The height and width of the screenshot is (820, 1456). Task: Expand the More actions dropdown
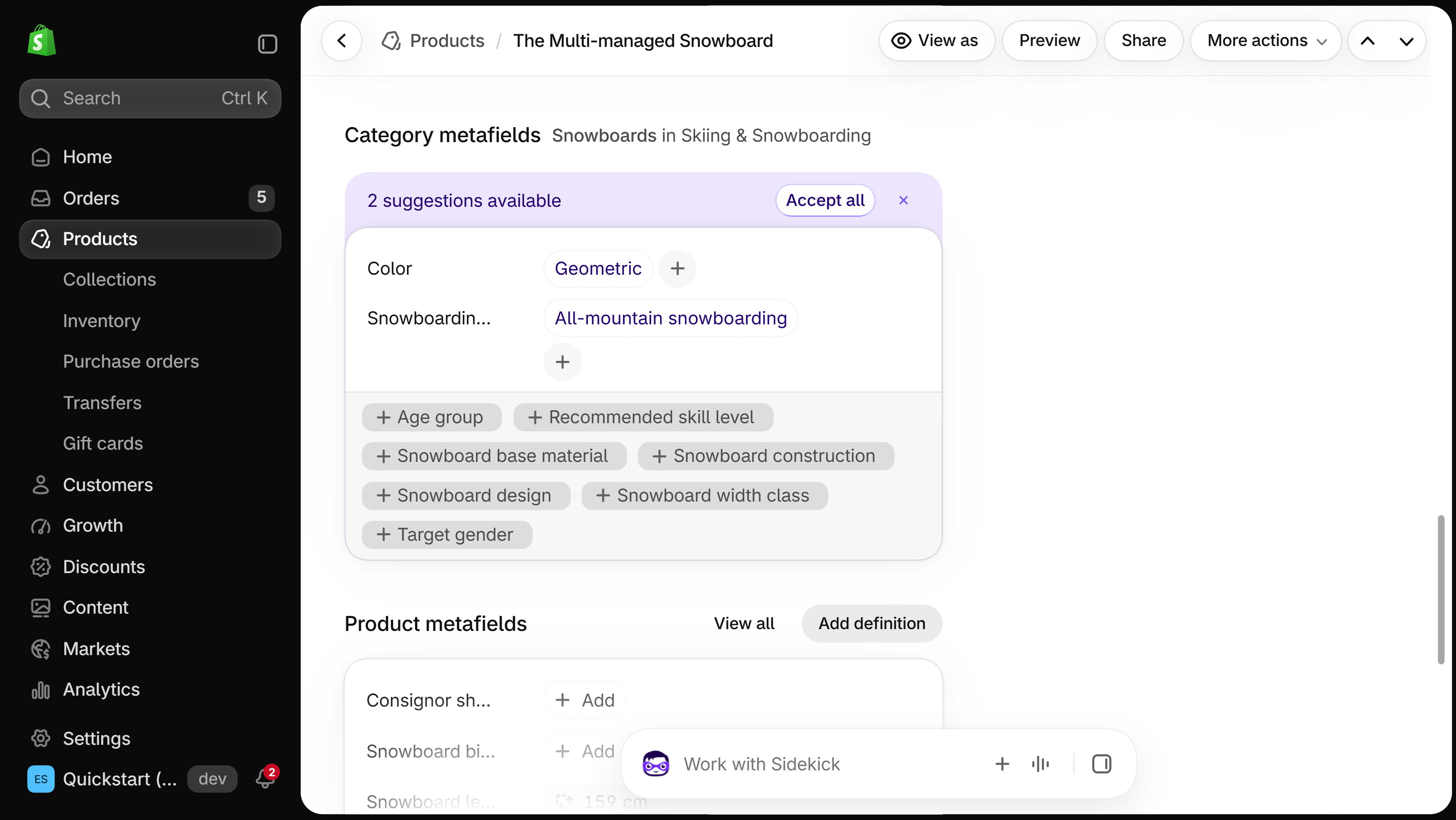click(1266, 41)
